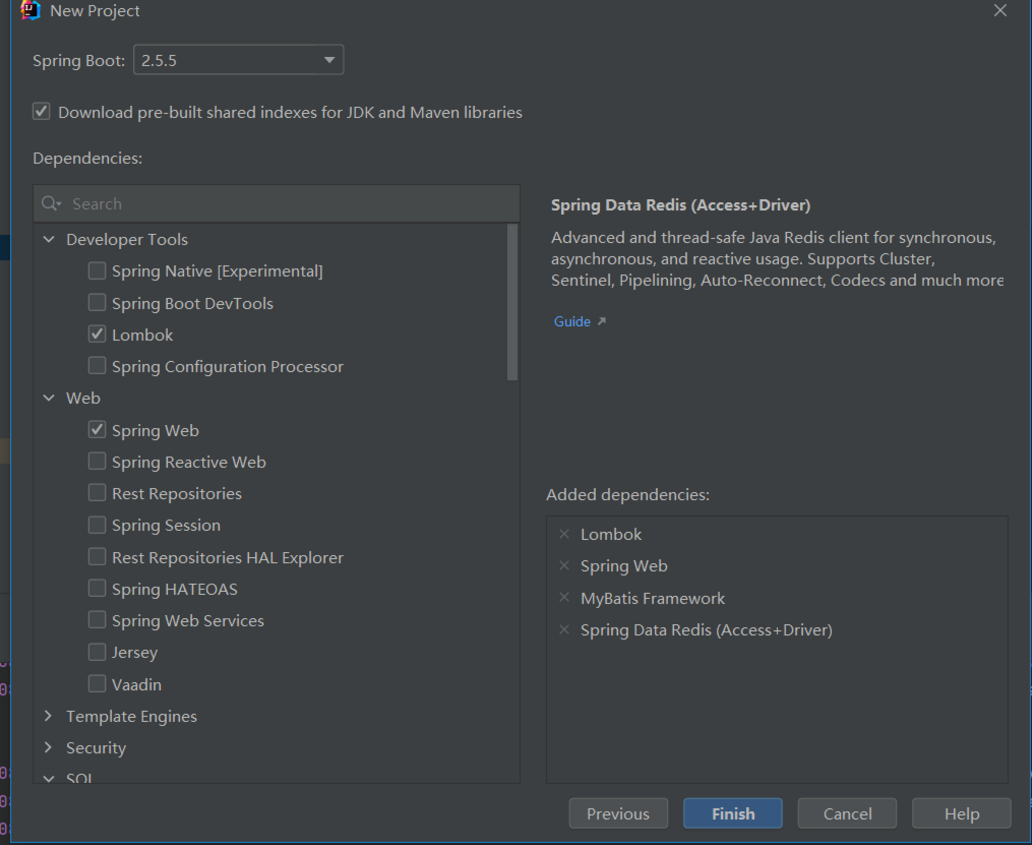1032x845 pixels.
Task: Collapse the Developer Tools category
Action: click(x=49, y=240)
